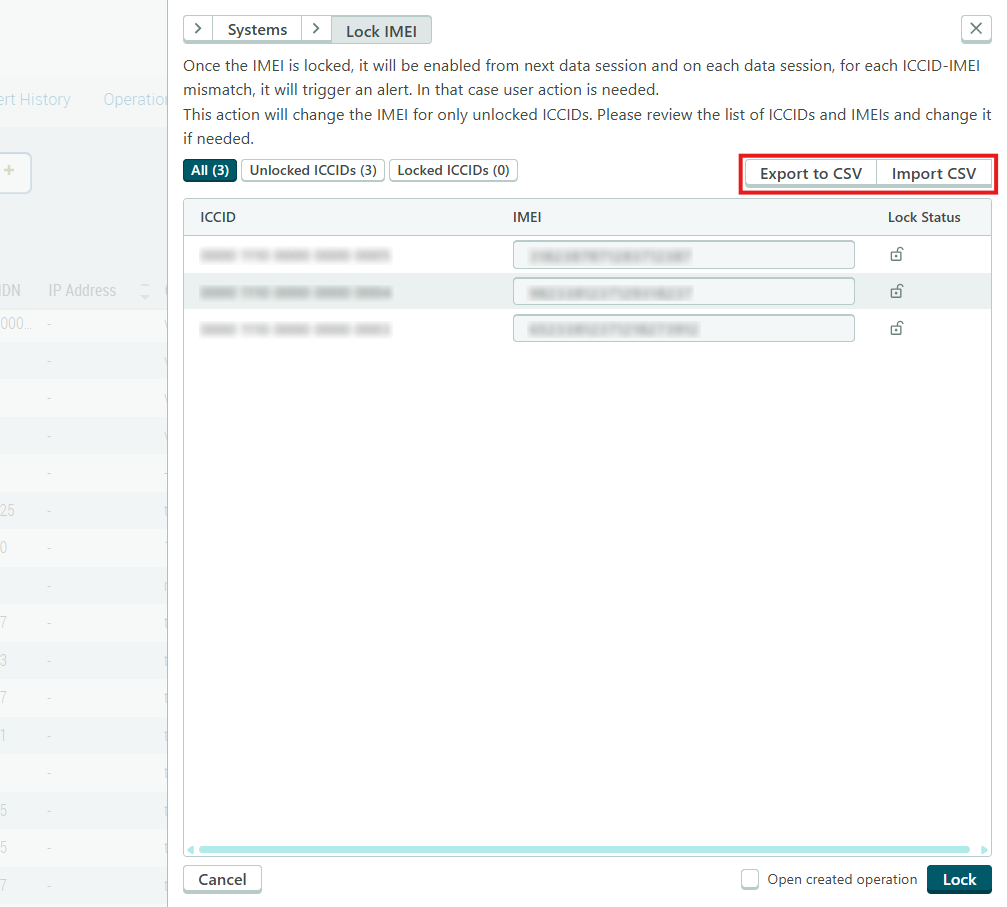
Task: Focus the IMEI input field in the first row
Action: [x=683, y=255]
